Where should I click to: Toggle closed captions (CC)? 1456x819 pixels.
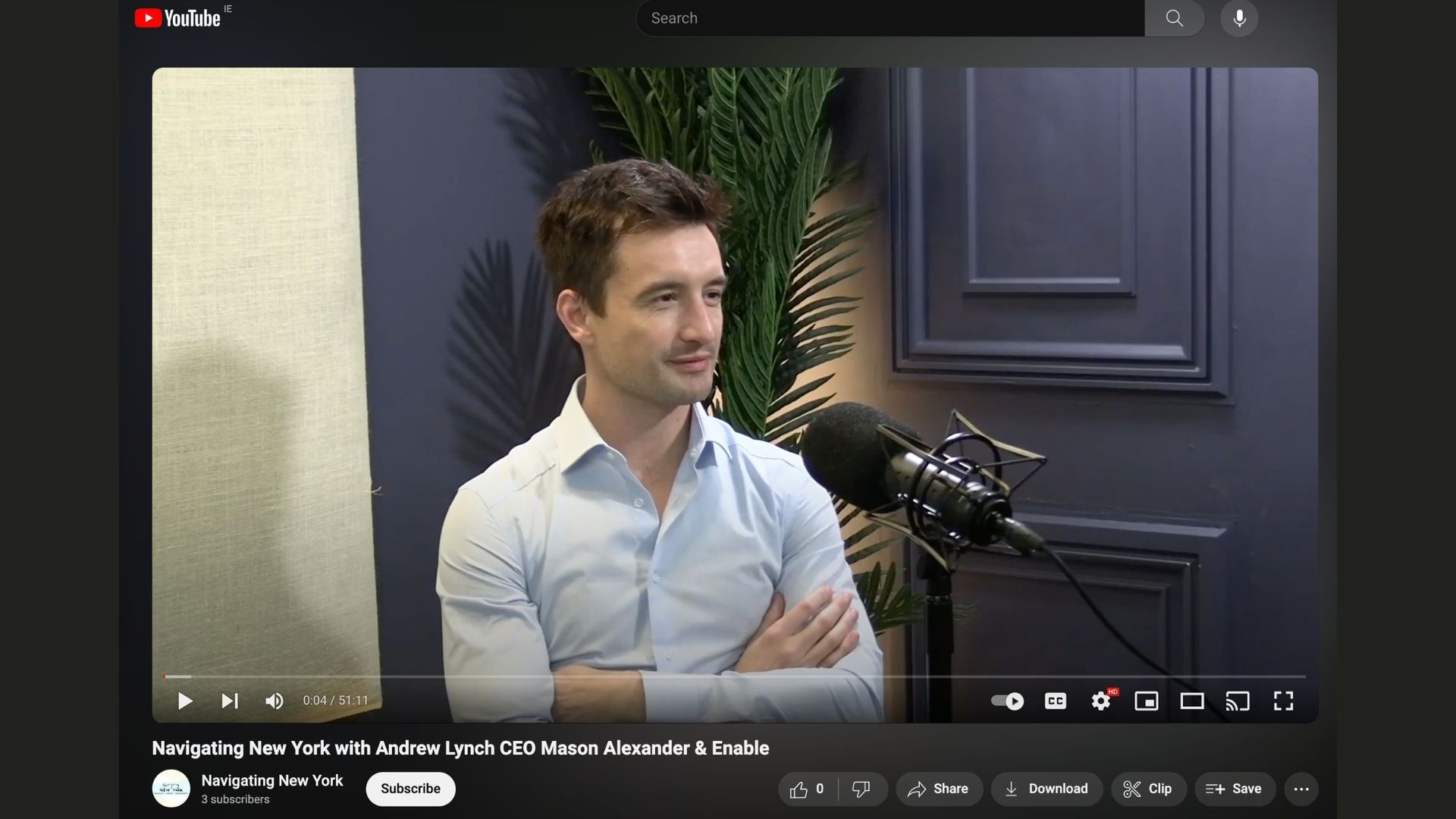tap(1055, 701)
